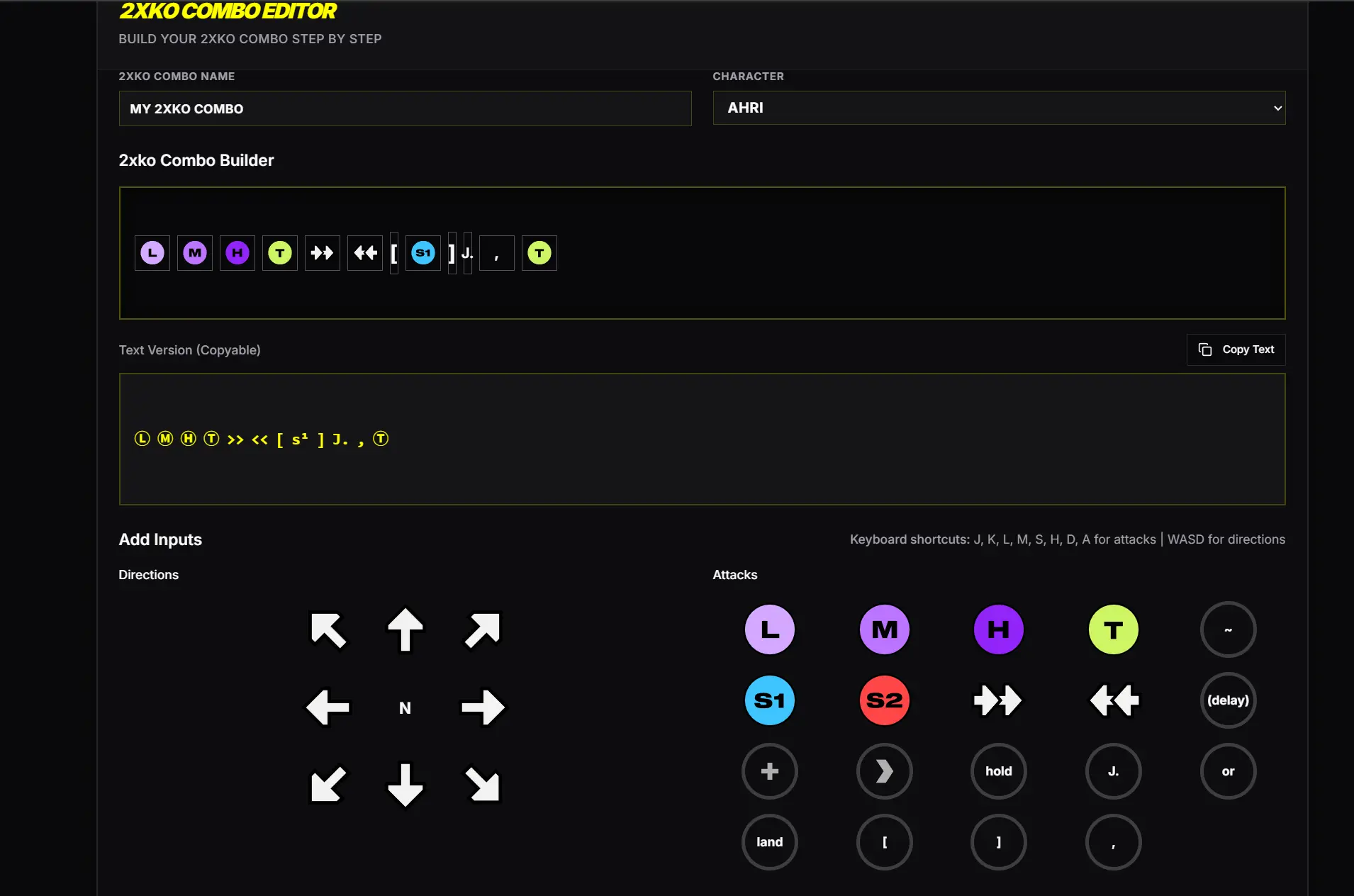The image size is (1354, 896).
Task: Click the Copy Text button
Action: tap(1236, 349)
